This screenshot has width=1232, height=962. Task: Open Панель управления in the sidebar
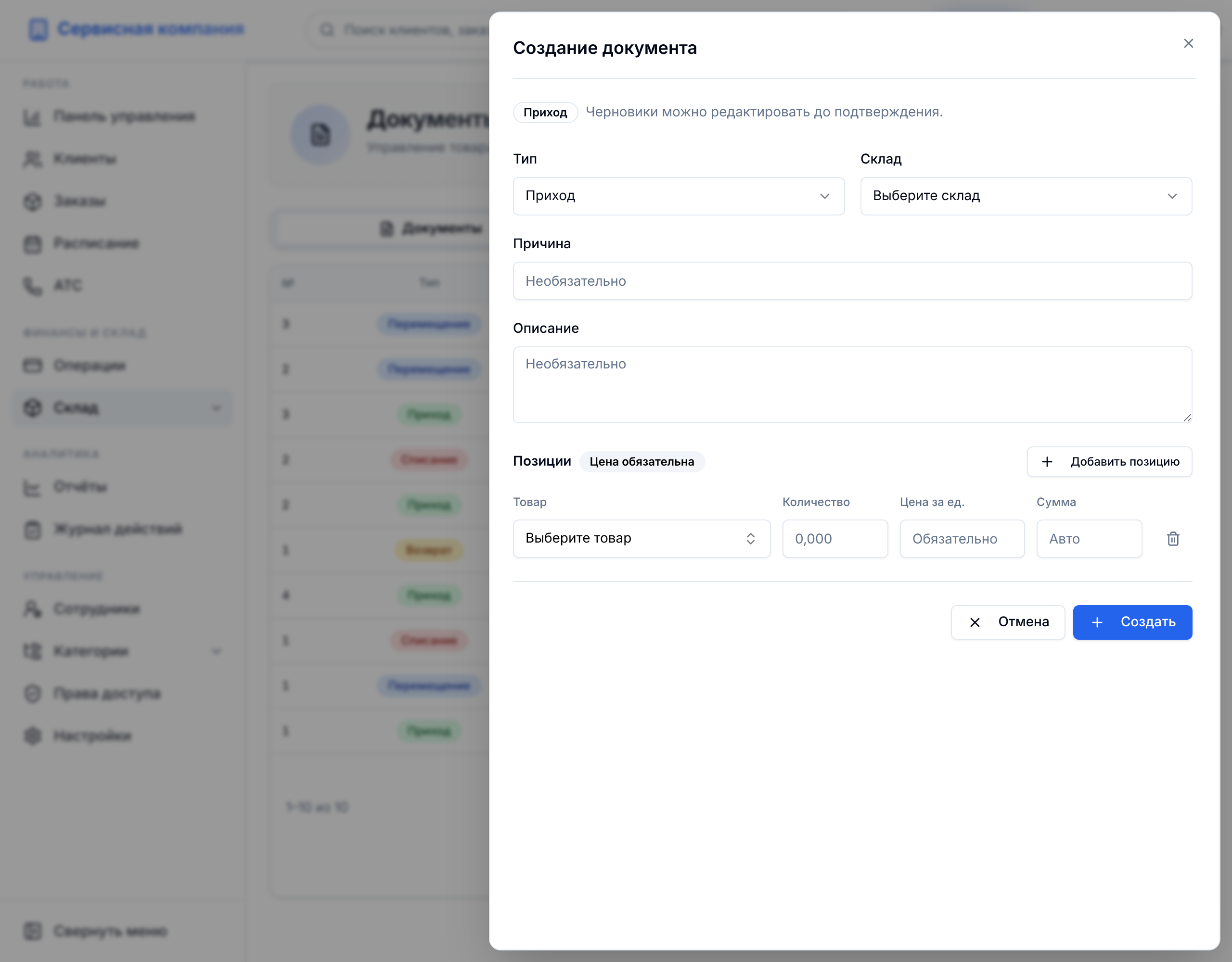click(x=122, y=117)
